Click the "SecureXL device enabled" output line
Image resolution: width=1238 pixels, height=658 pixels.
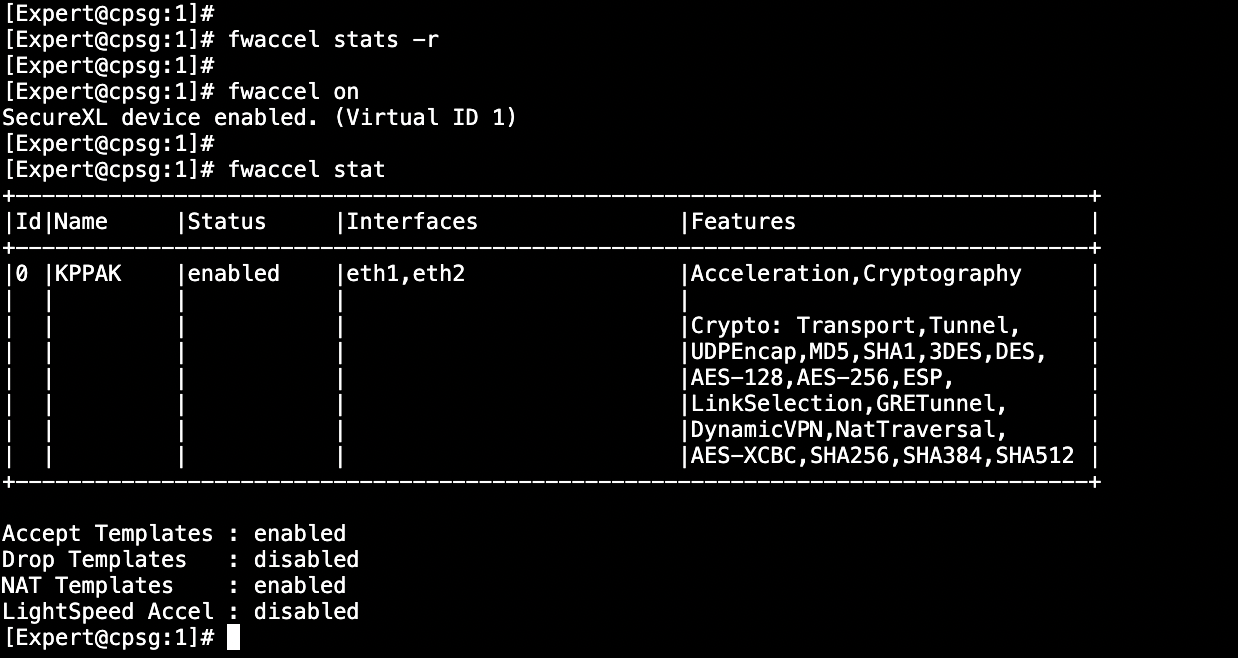pyautogui.click(x=259, y=117)
